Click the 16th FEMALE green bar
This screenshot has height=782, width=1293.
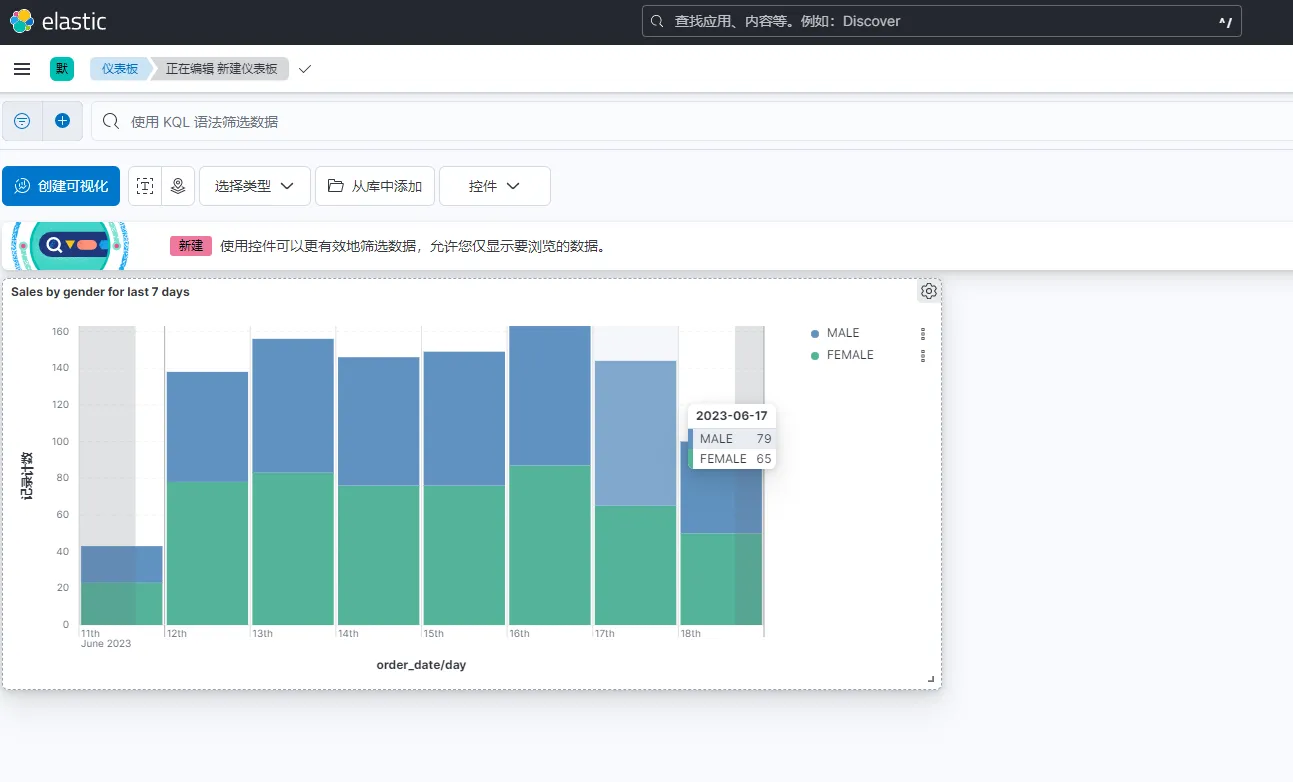coord(550,545)
